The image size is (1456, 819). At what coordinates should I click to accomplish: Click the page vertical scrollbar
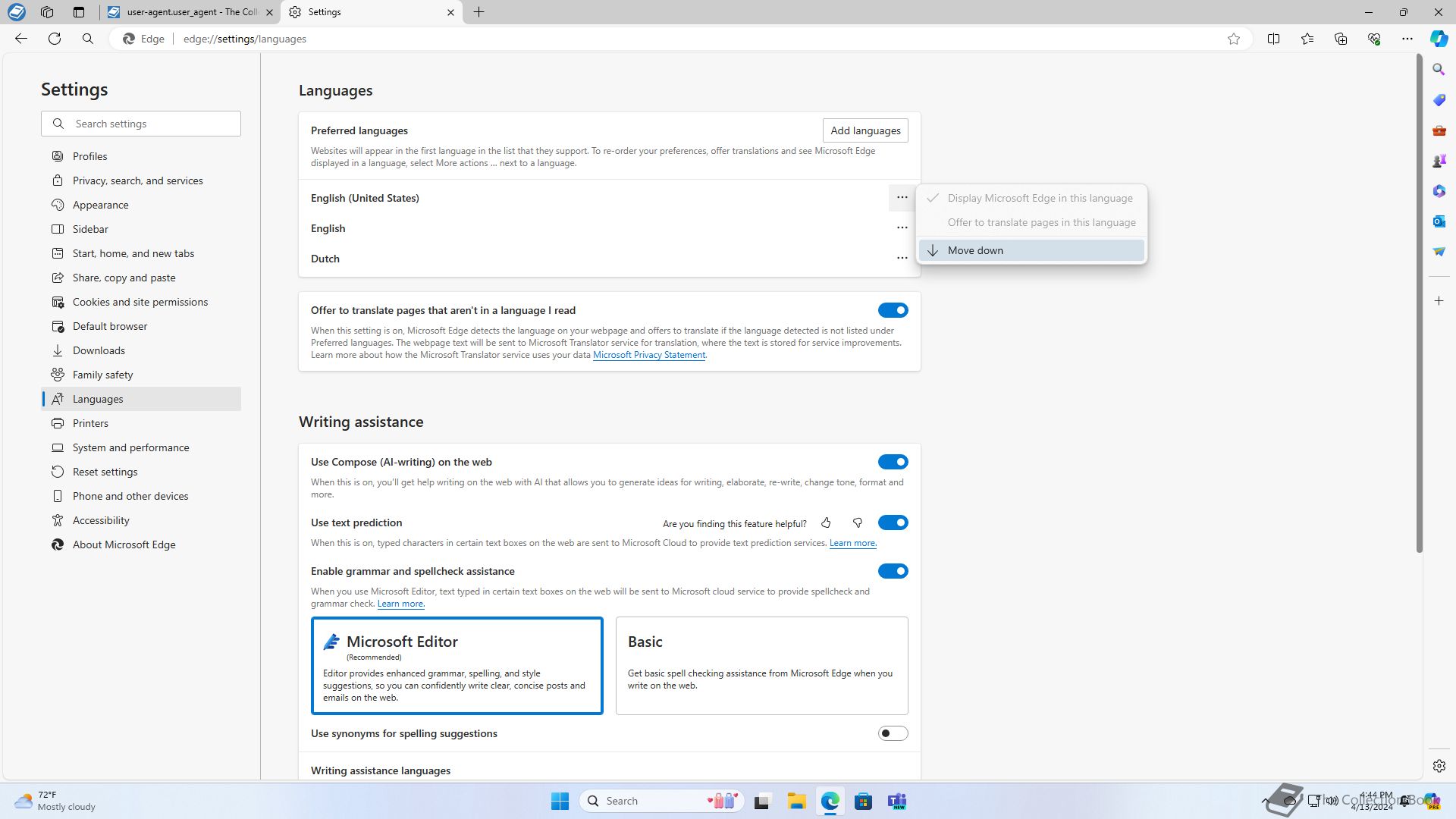[x=1419, y=303]
